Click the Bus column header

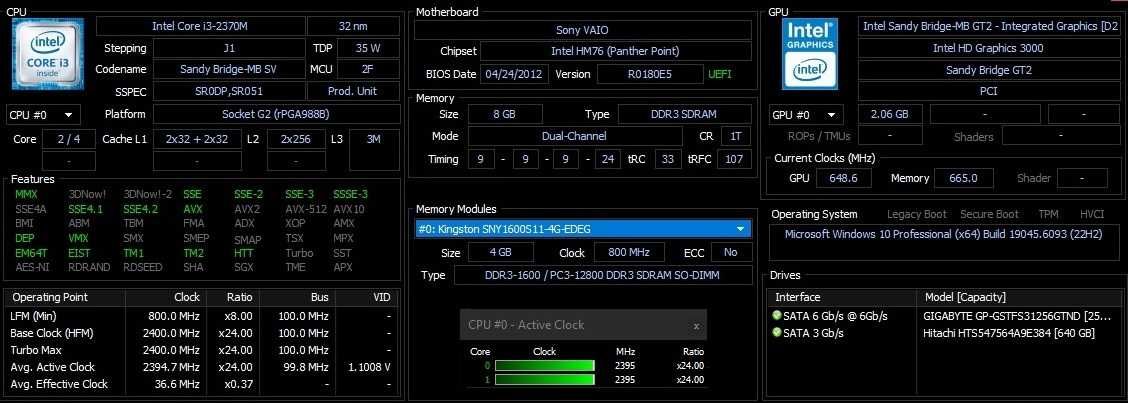(296, 297)
